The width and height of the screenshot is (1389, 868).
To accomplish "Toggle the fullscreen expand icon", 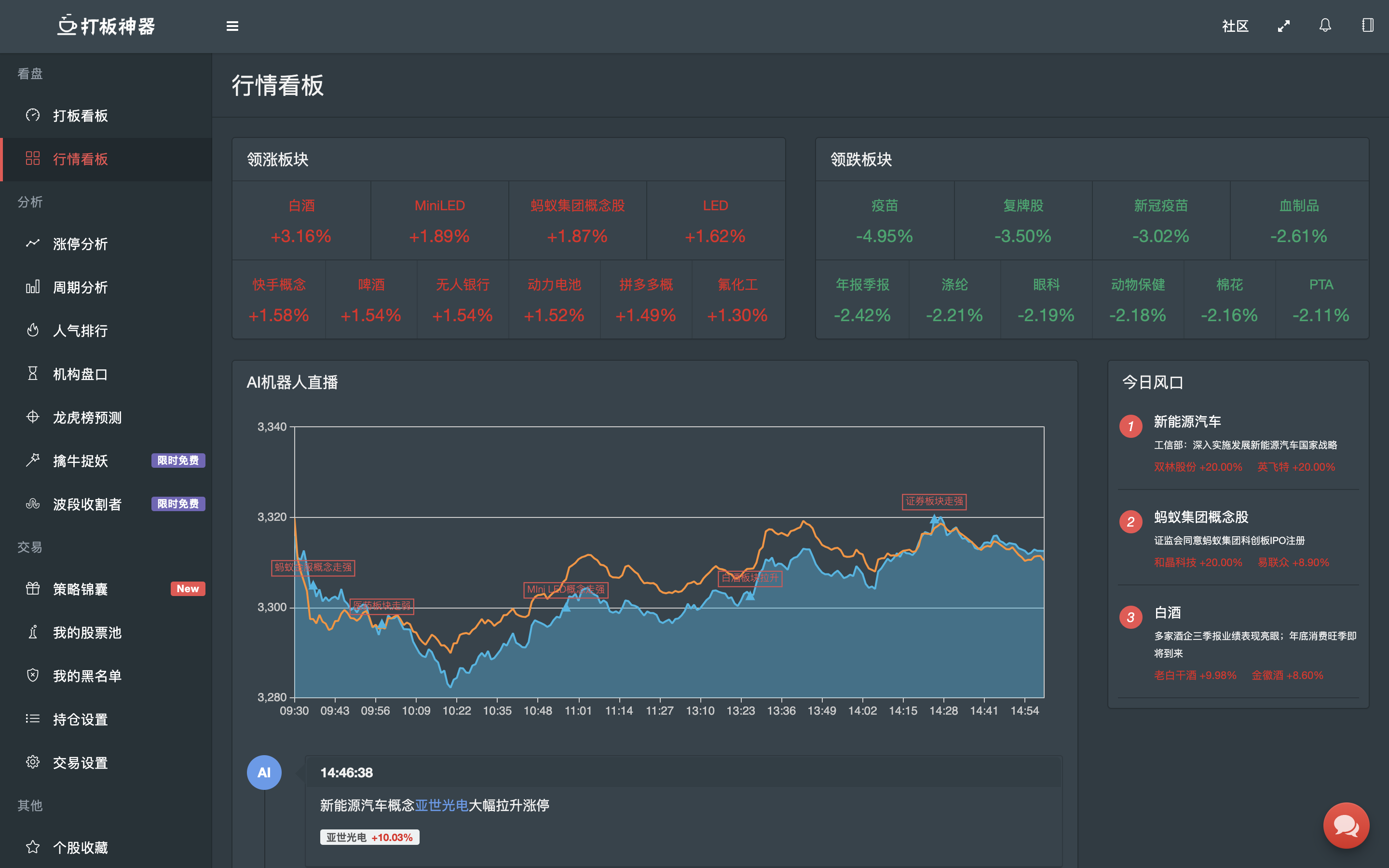I will (1283, 27).
